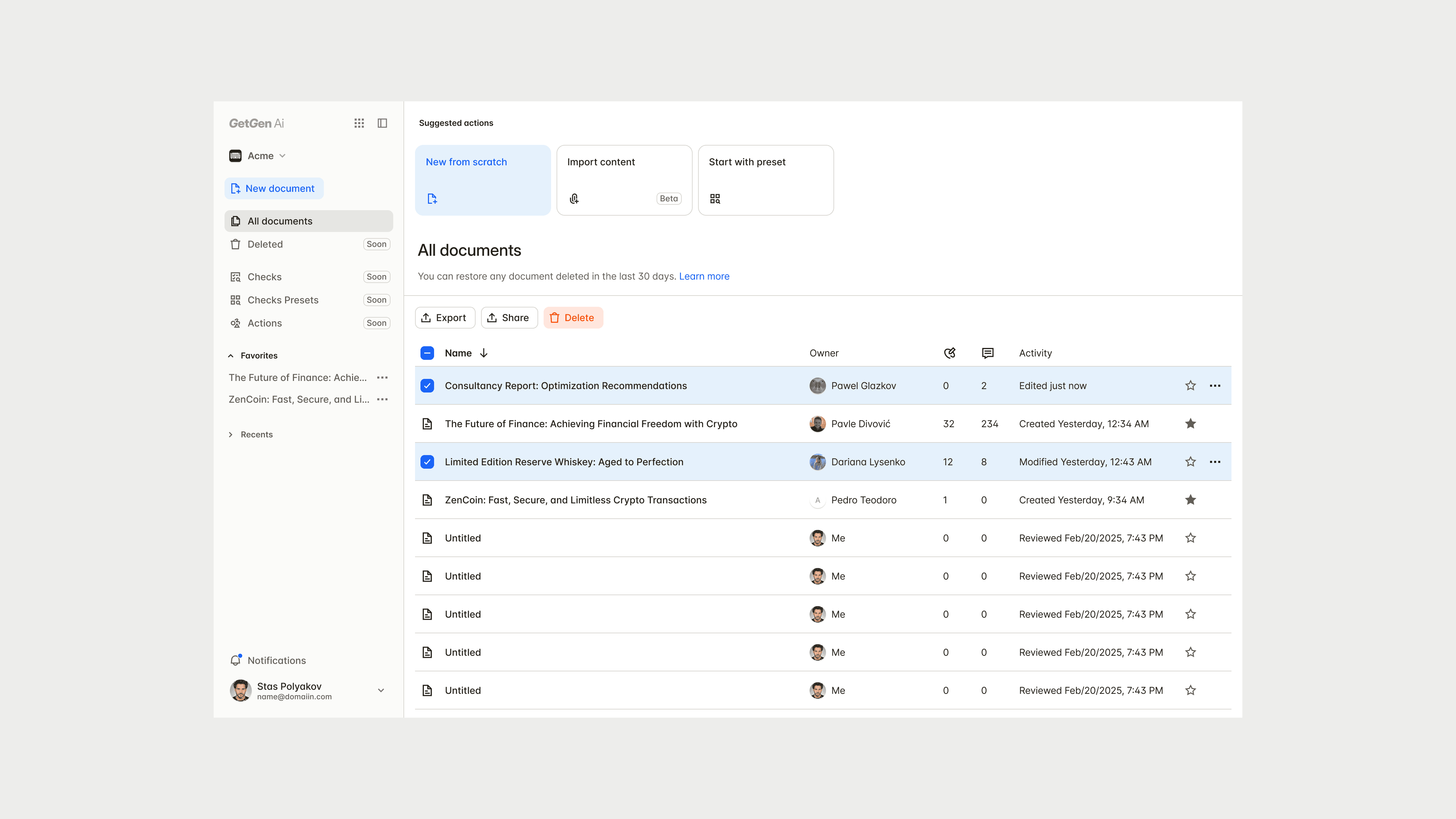Open the Checks Presets sidebar item

pos(283,300)
